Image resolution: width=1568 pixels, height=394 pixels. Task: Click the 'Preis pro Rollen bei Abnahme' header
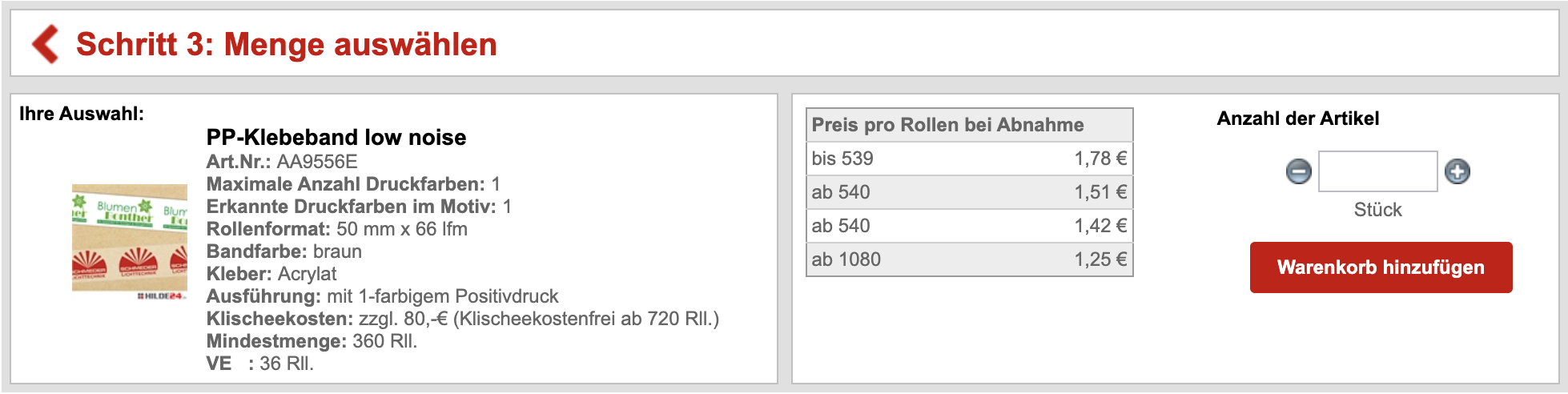[x=947, y=125]
